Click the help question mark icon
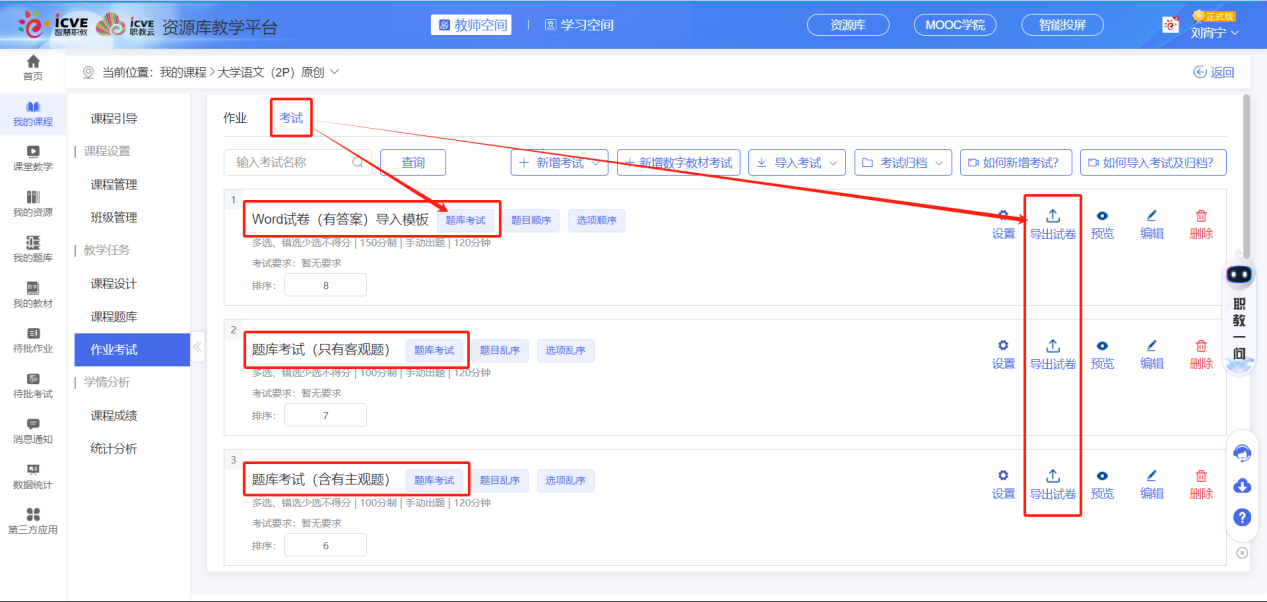This screenshot has width=1267, height=602. 1242,517
